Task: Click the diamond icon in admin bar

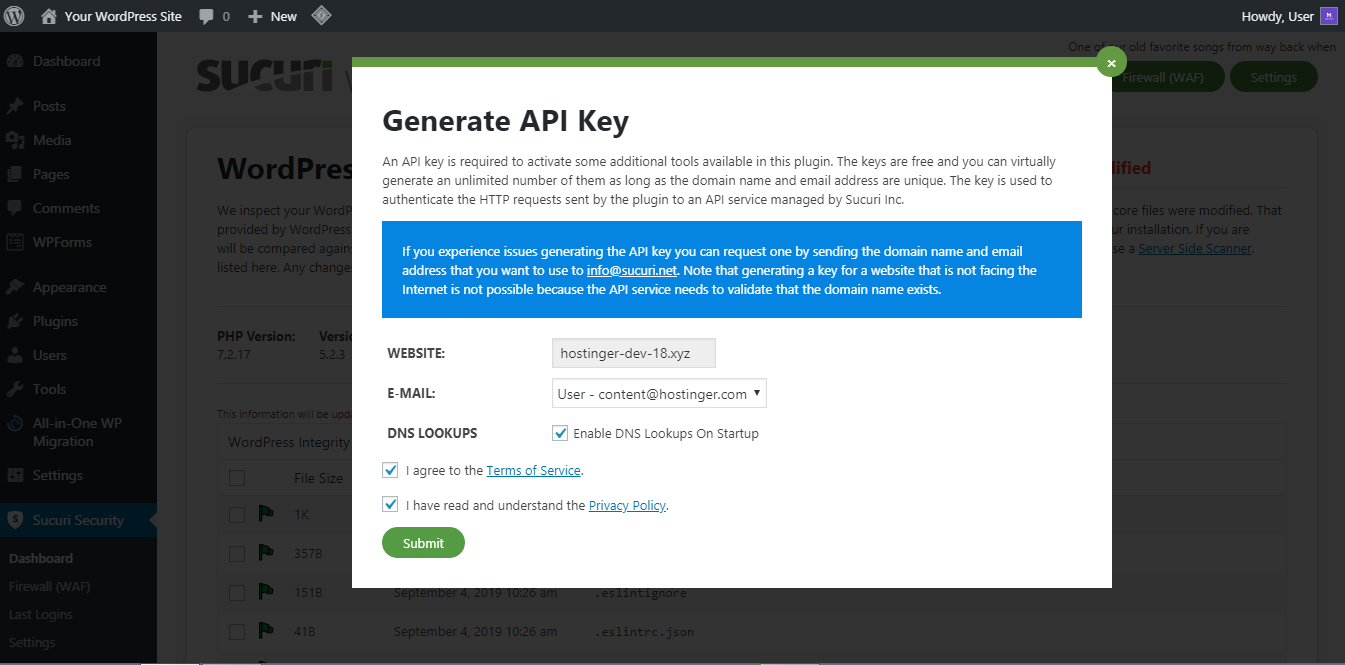Action: coord(321,16)
